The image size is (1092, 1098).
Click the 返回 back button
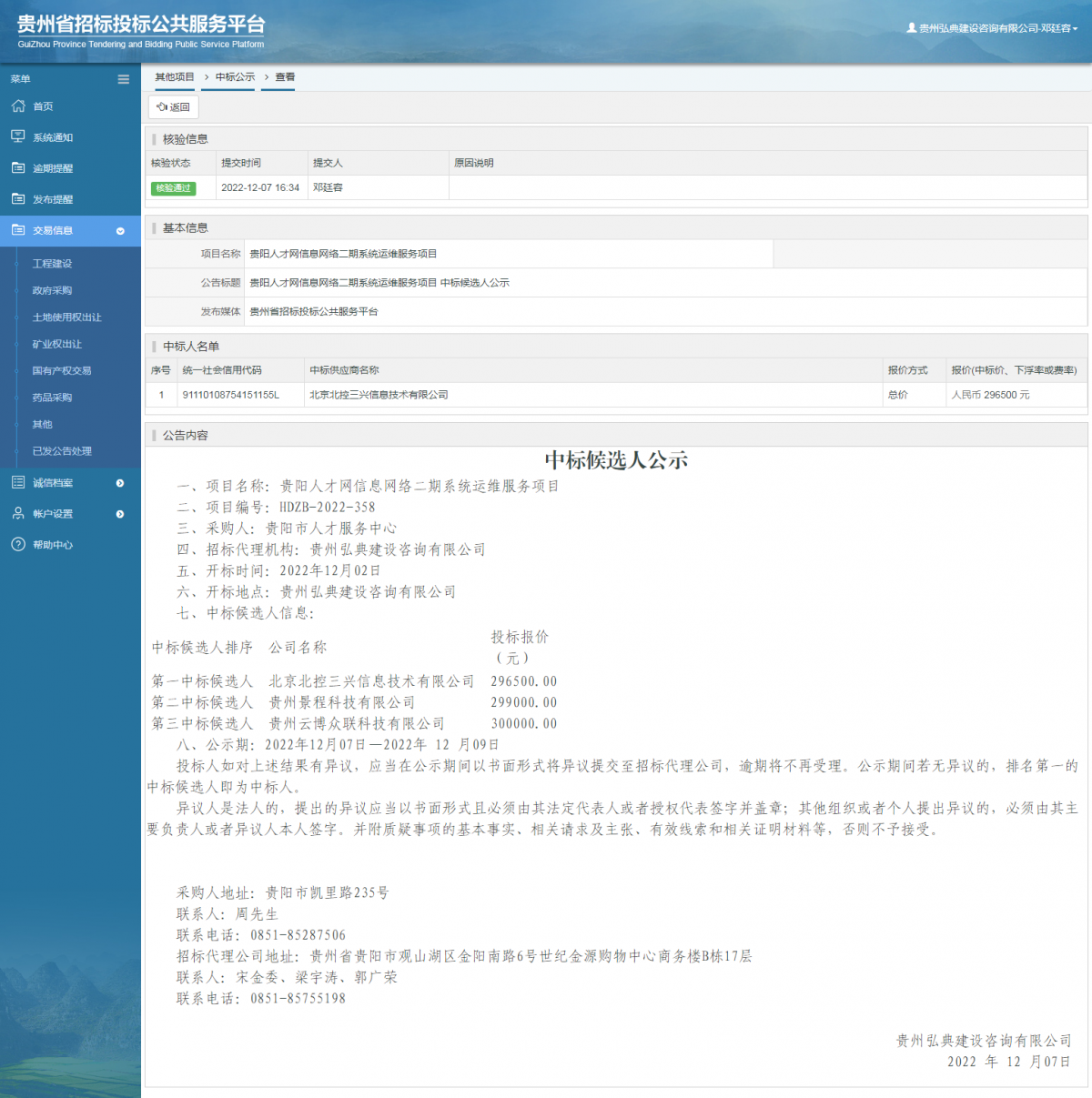pos(173,107)
